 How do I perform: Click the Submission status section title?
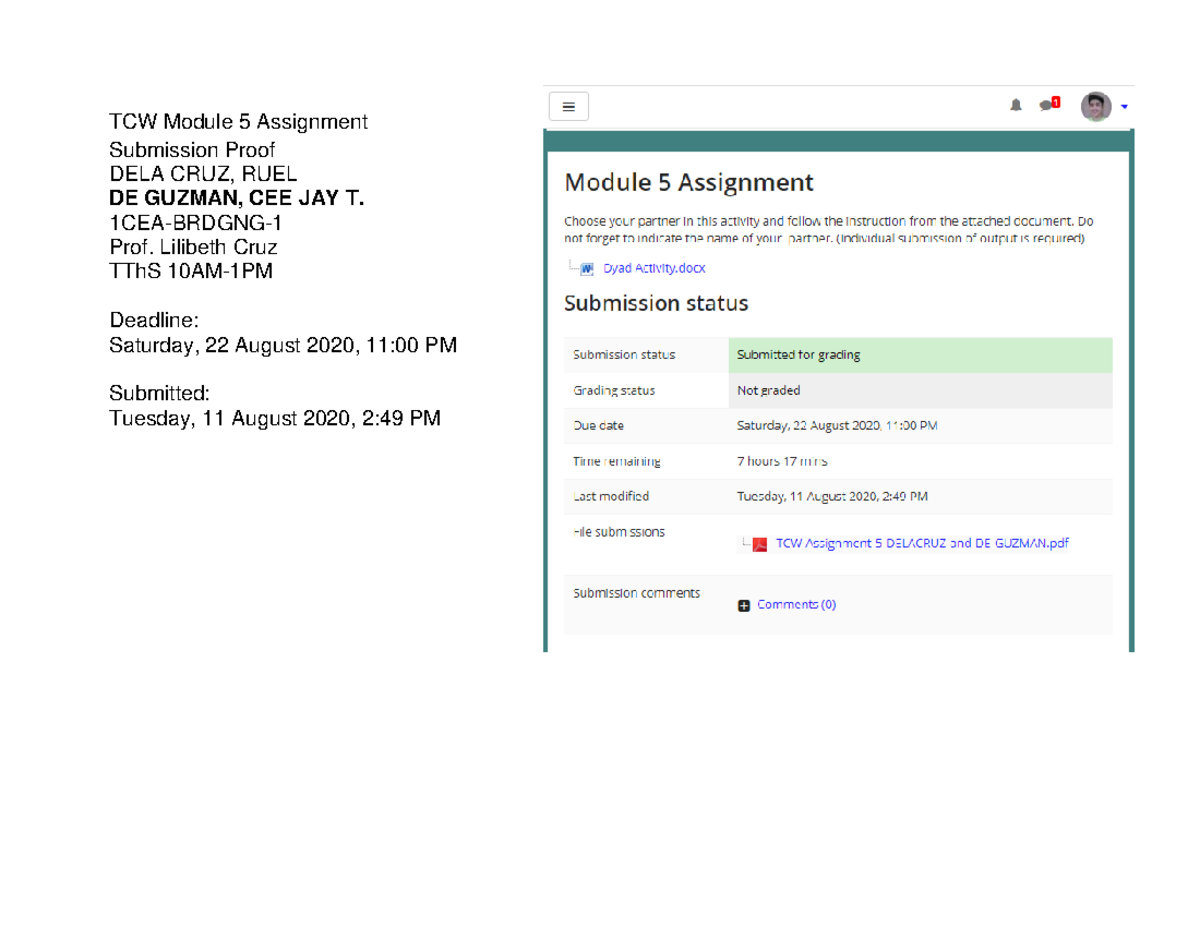coord(657,303)
